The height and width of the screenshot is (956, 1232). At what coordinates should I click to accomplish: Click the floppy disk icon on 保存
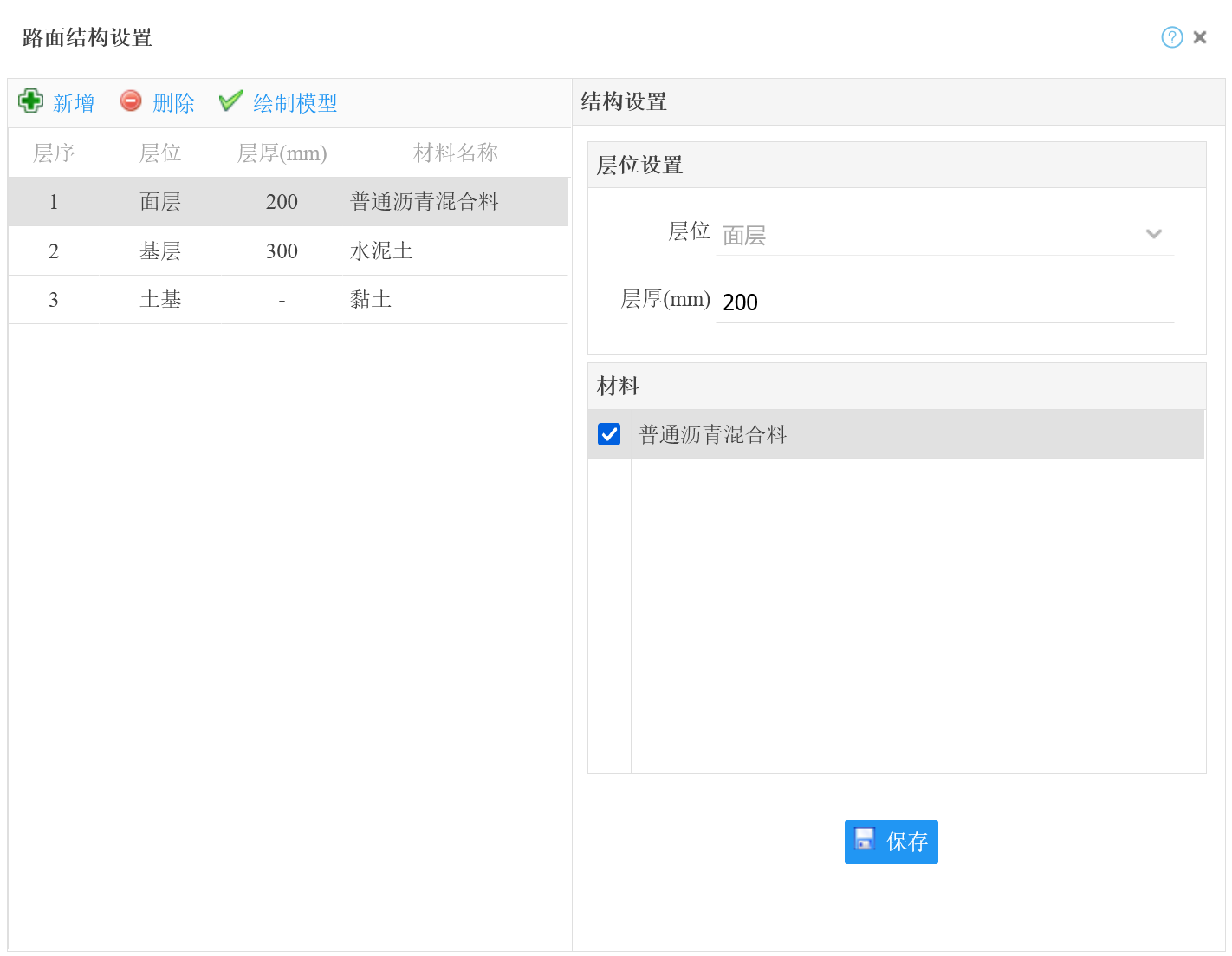[x=865, y=839]
